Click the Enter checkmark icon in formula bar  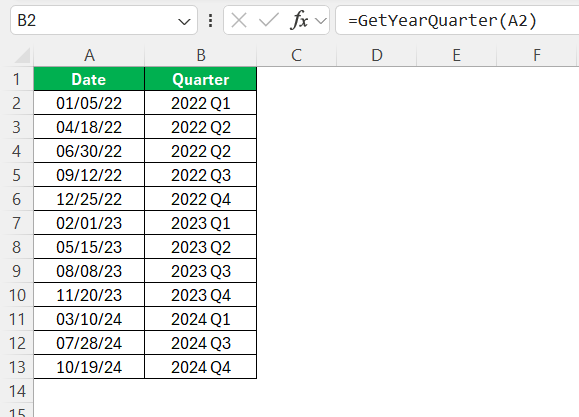(x=269, y=20)
